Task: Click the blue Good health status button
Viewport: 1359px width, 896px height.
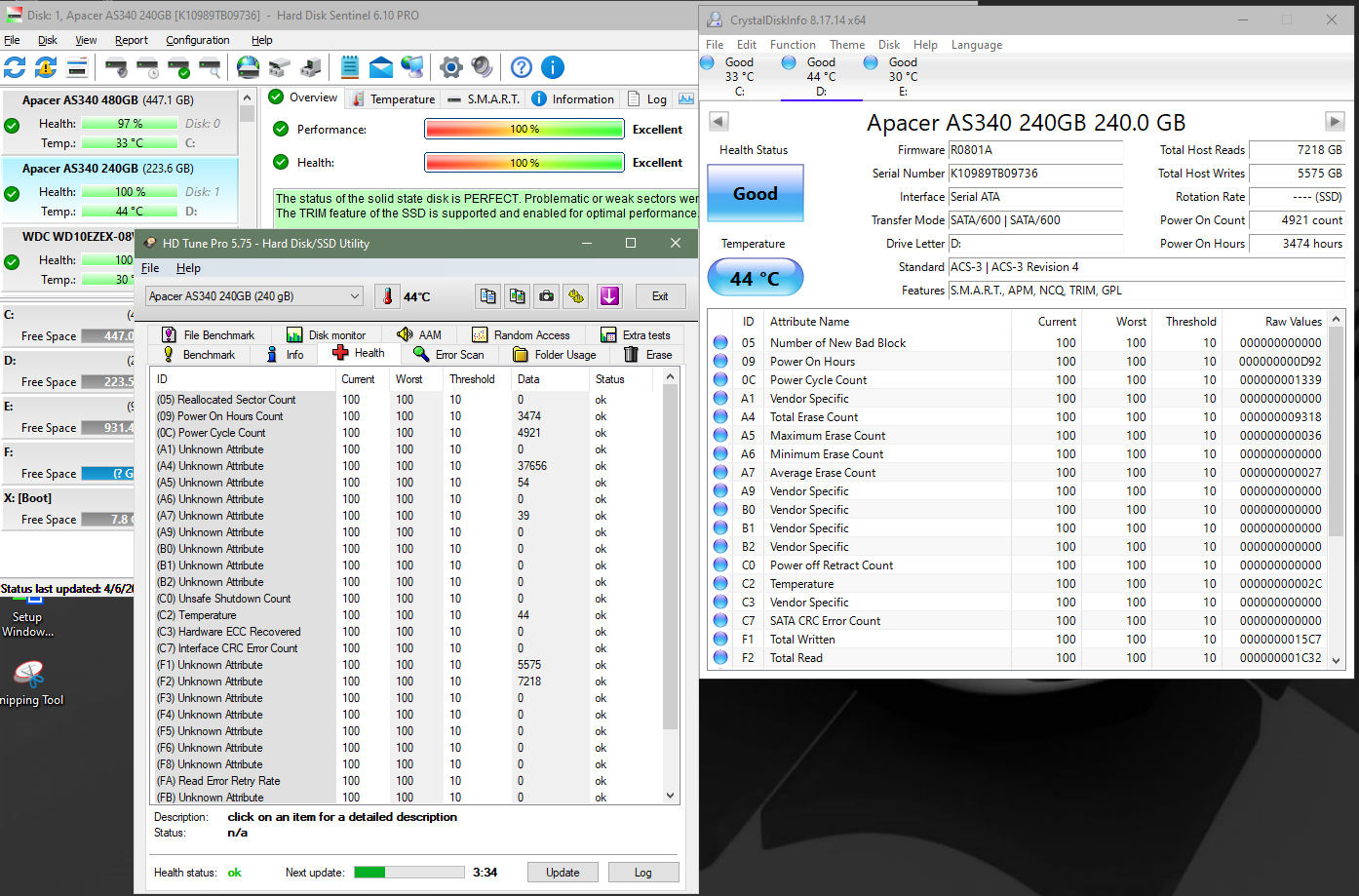Action: click(756, 194)
